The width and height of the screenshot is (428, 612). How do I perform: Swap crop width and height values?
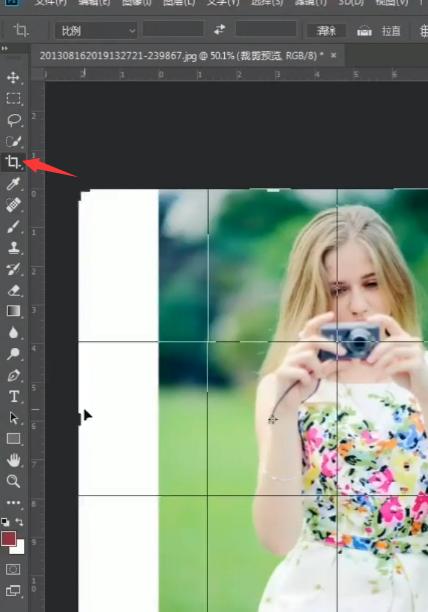(x=220, y=30)
